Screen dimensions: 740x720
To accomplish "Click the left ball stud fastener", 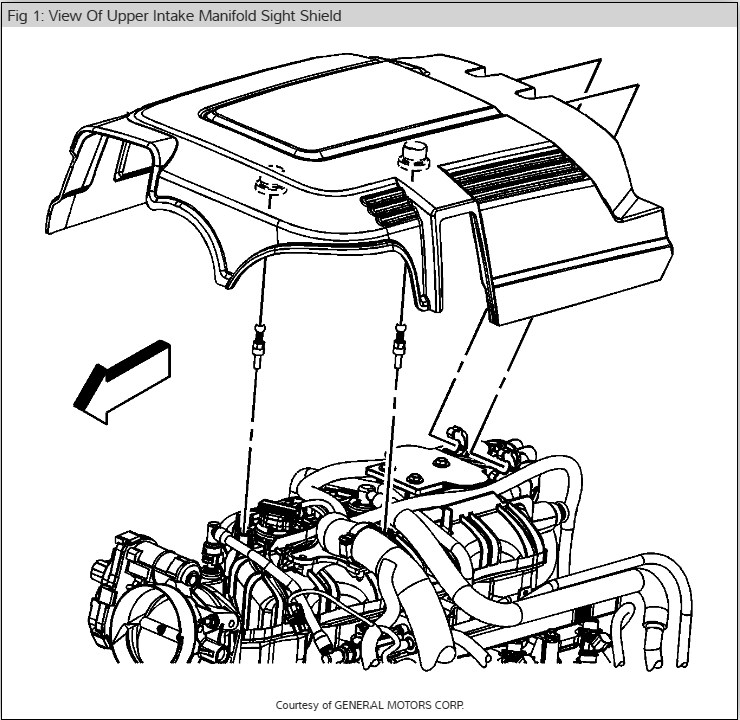I will coord(258,346).
